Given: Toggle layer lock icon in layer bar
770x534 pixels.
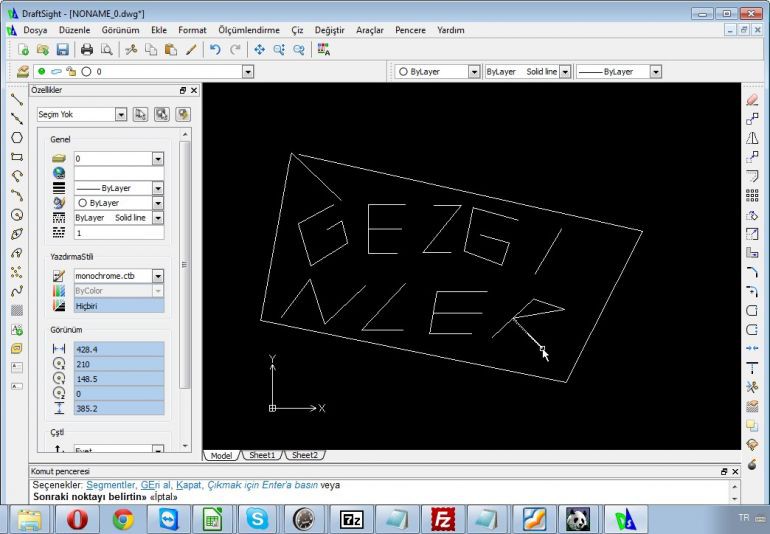Looking at the screenshot, I should pos(71,72).
